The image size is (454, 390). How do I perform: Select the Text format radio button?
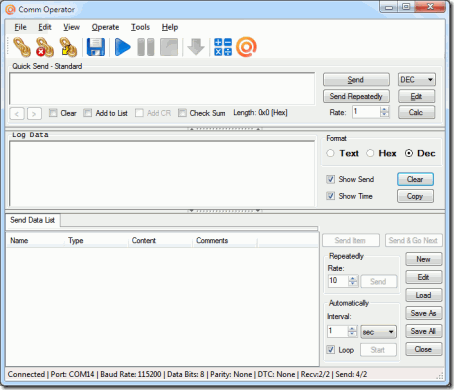pos(330,153)
